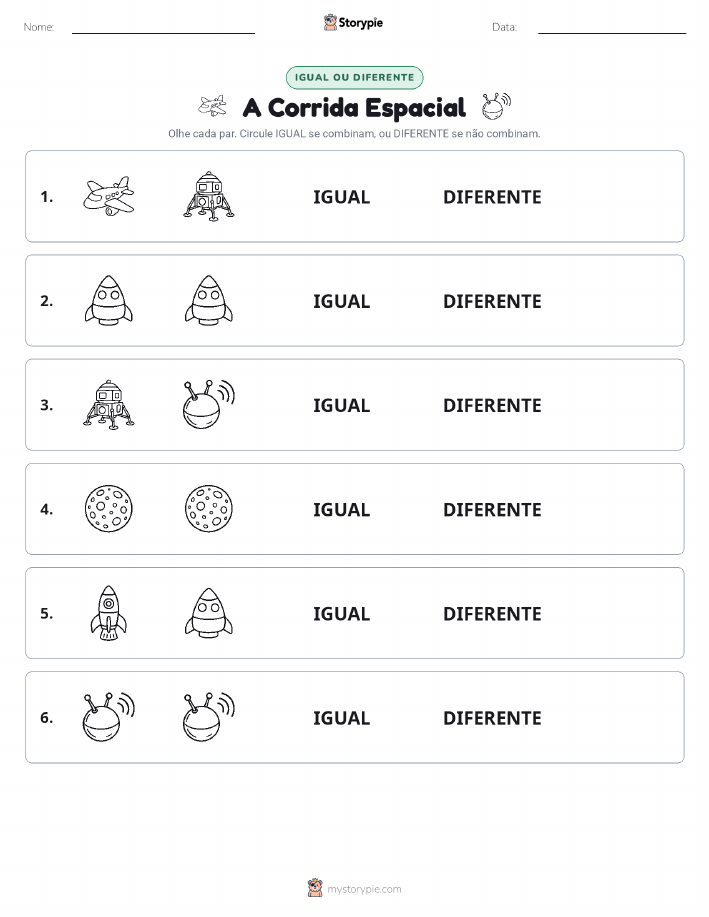Choose DIFERENTE for row 3
709x917 pixels.
click(492, 405)
